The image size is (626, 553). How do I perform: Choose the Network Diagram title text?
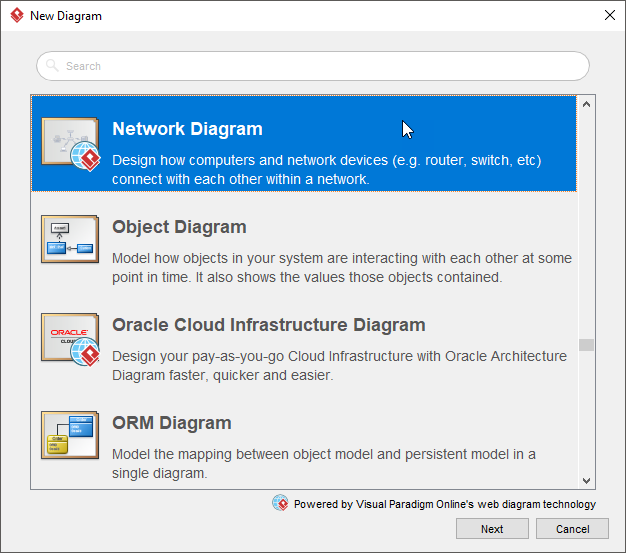point(187,129)
